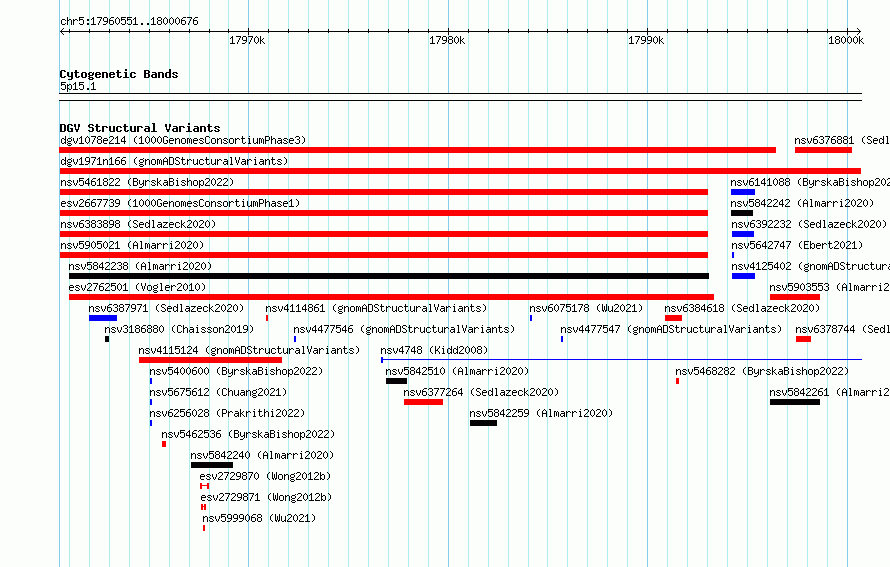Click the 18000k ruler marker
Image resolution: width=890 pixels, height=567 pixels.
click(846, 40)
